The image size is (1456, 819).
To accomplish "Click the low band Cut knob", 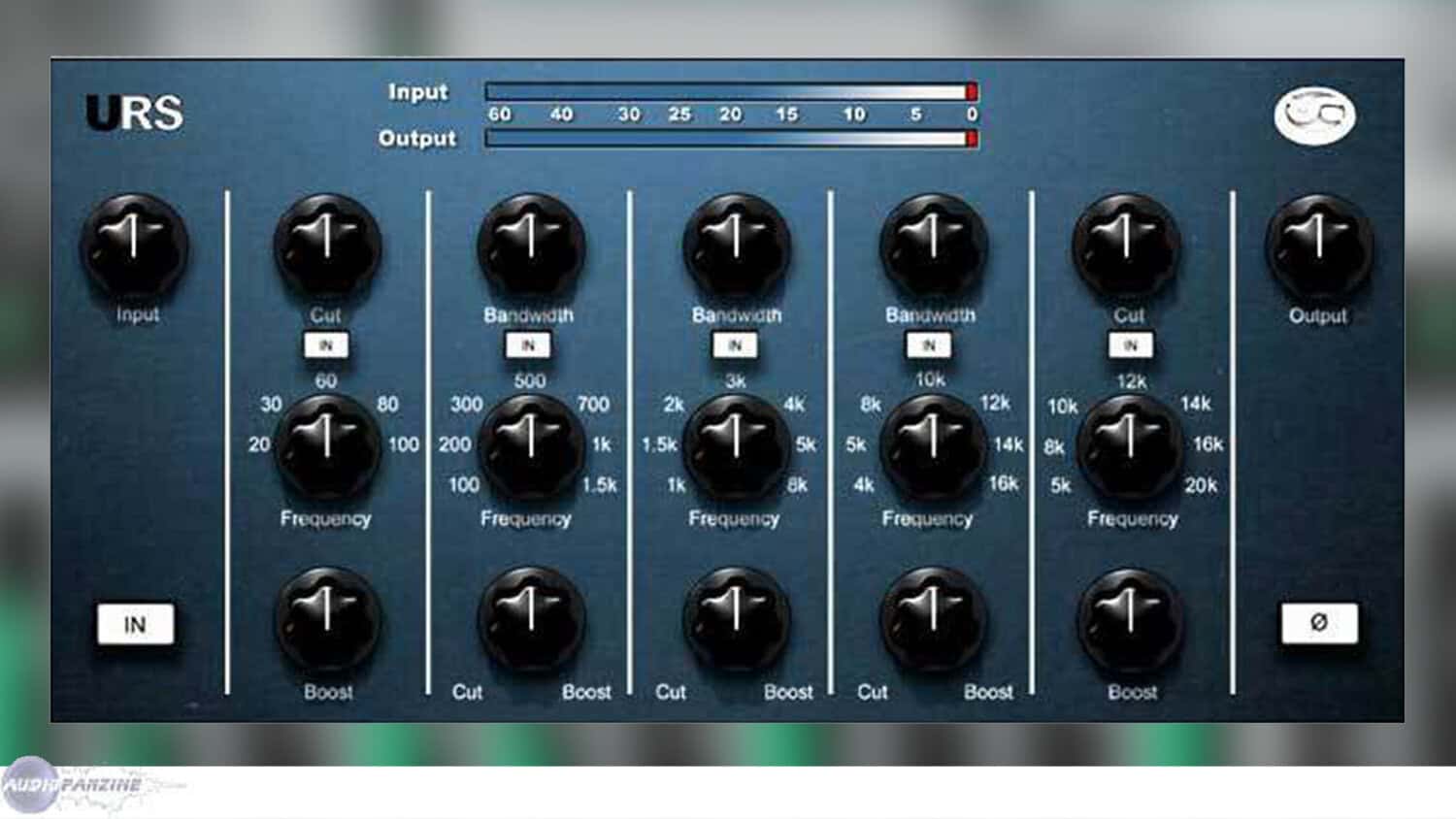I will (327, 244).
